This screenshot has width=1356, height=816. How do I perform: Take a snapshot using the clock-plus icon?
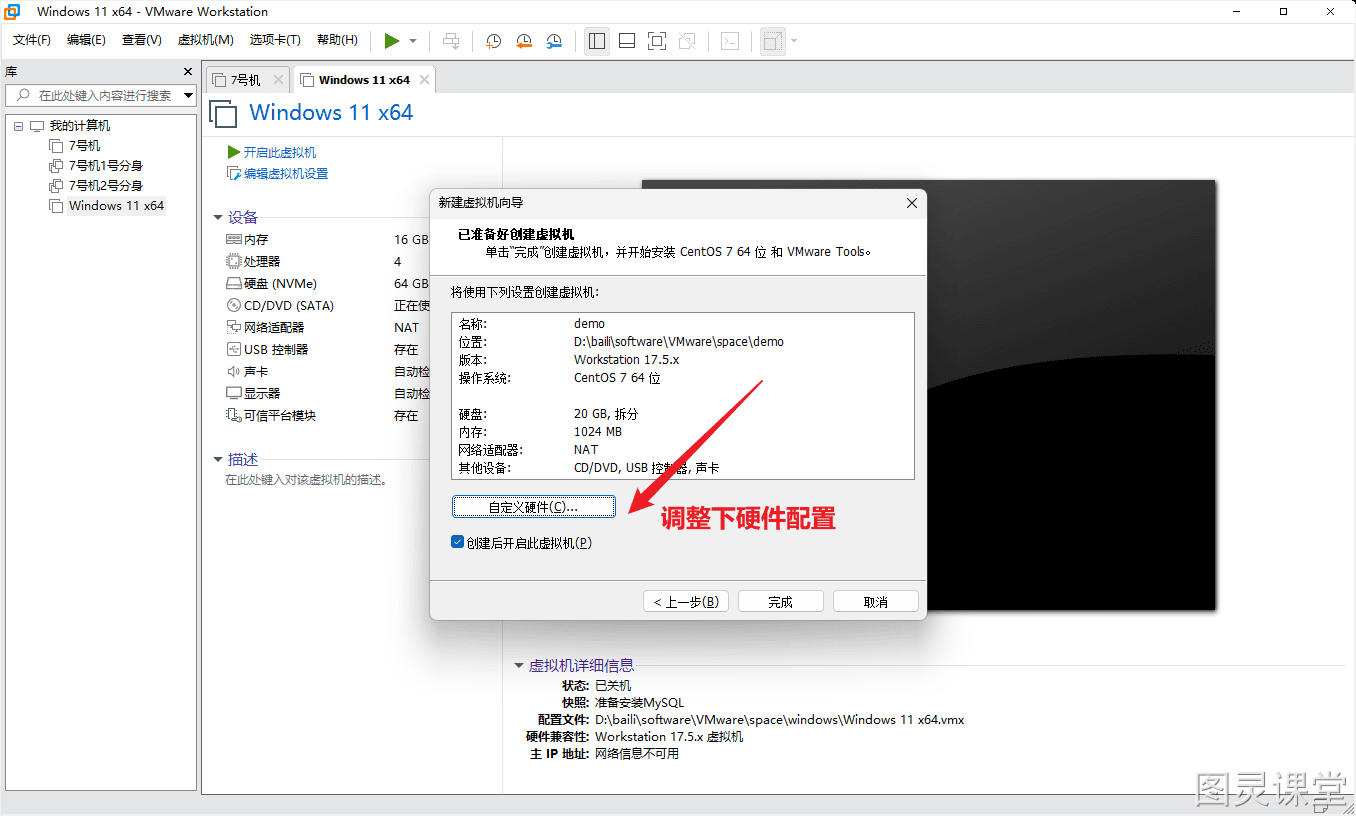494,41
